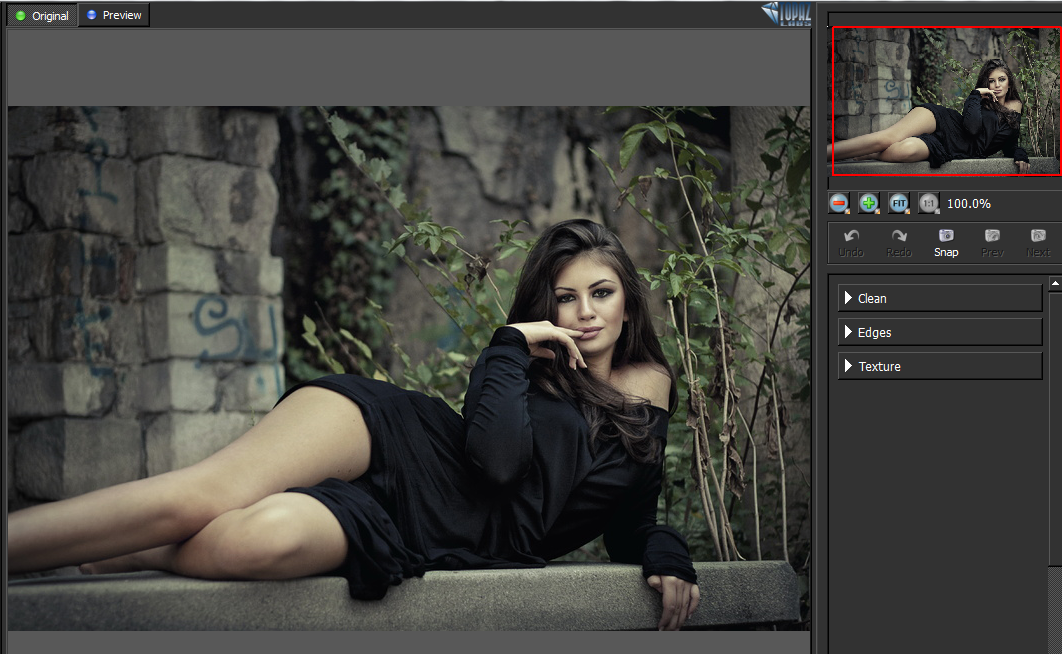The width and height of the screenshot is (1062, 654).
Task: Fit image to window with FIT icon
Action: click(x=899, y=203)
